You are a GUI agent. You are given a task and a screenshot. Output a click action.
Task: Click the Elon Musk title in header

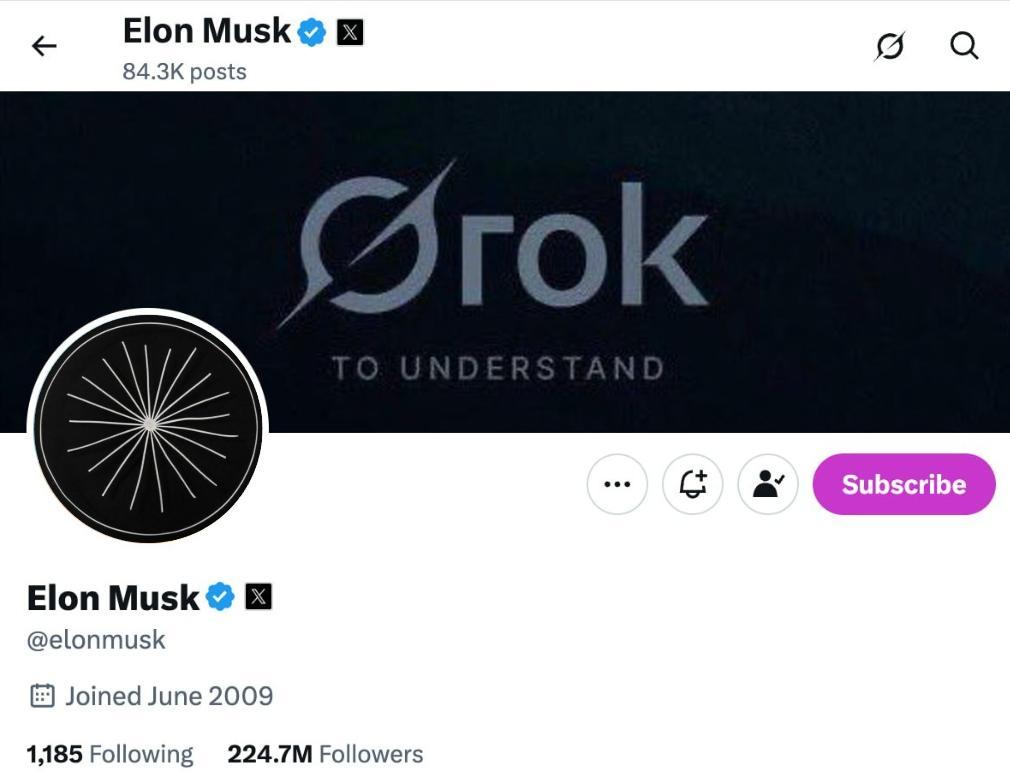206,31
